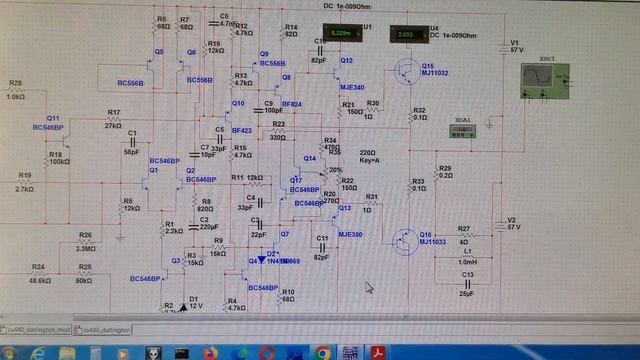Select the ground symbol below R5
Image resolution: width=640 pixels, height=360 pixels.
[120, 238]
